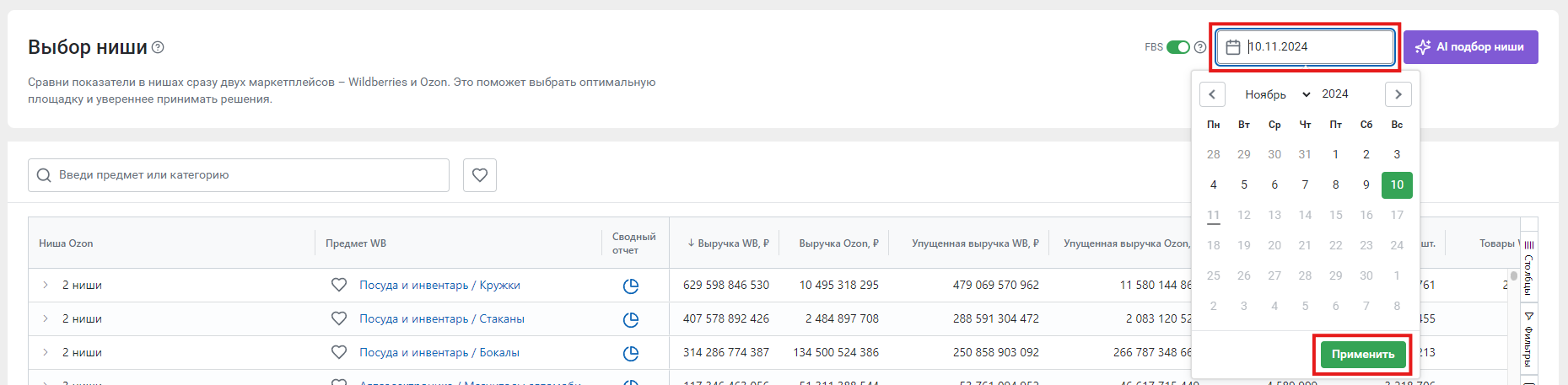This screenshot has height=385, width=1568.
Task: Go to previous month in calendar
Action: 1212,94
